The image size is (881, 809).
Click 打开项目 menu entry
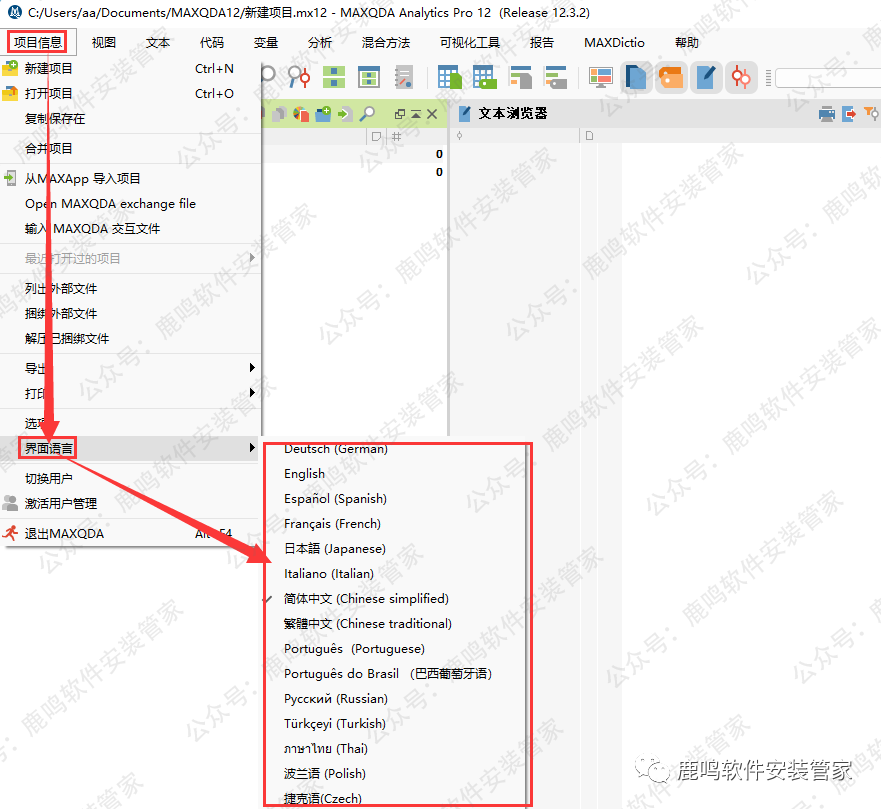[49, 94]
